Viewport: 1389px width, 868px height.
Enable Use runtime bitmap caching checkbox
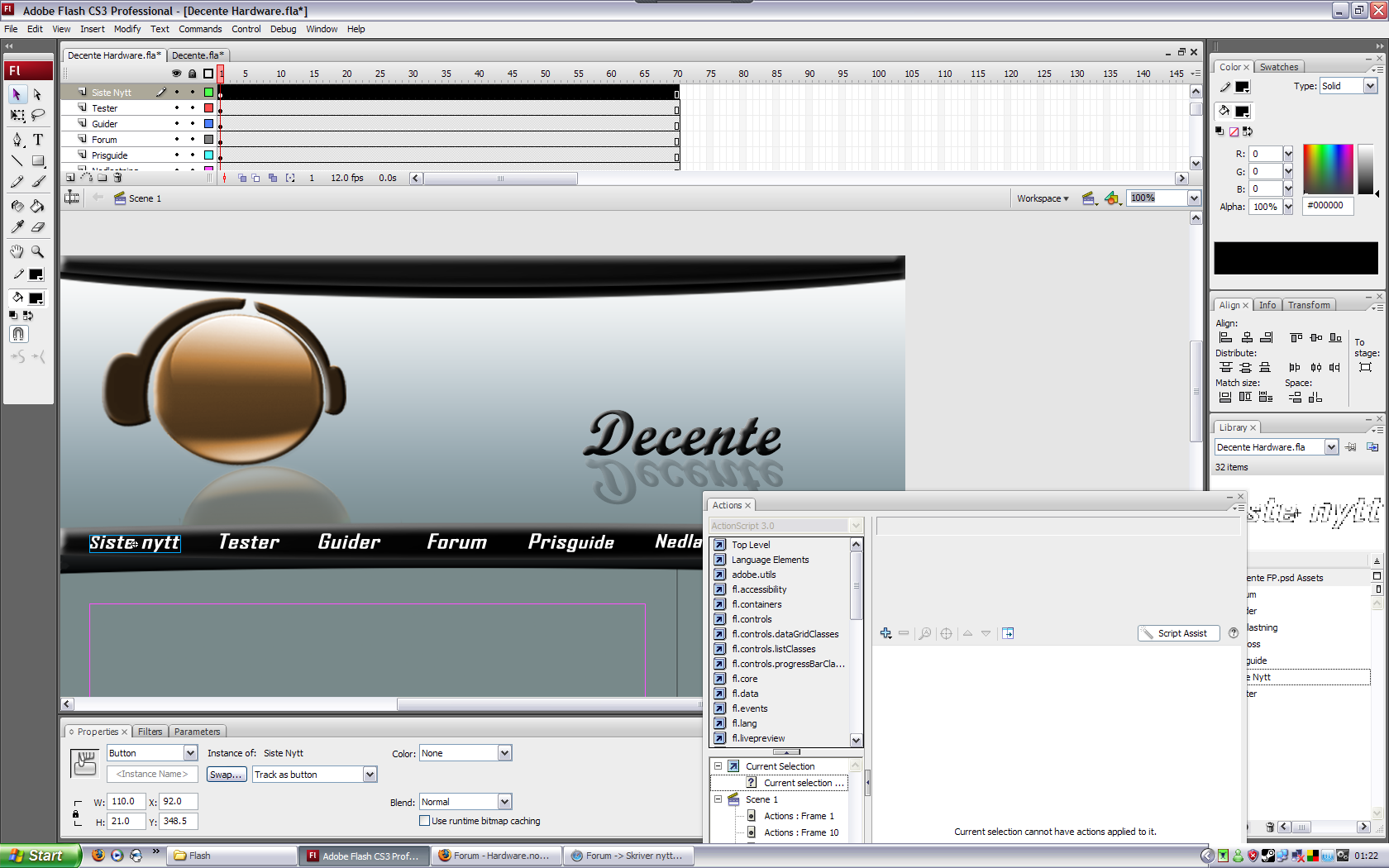point(425,821)
